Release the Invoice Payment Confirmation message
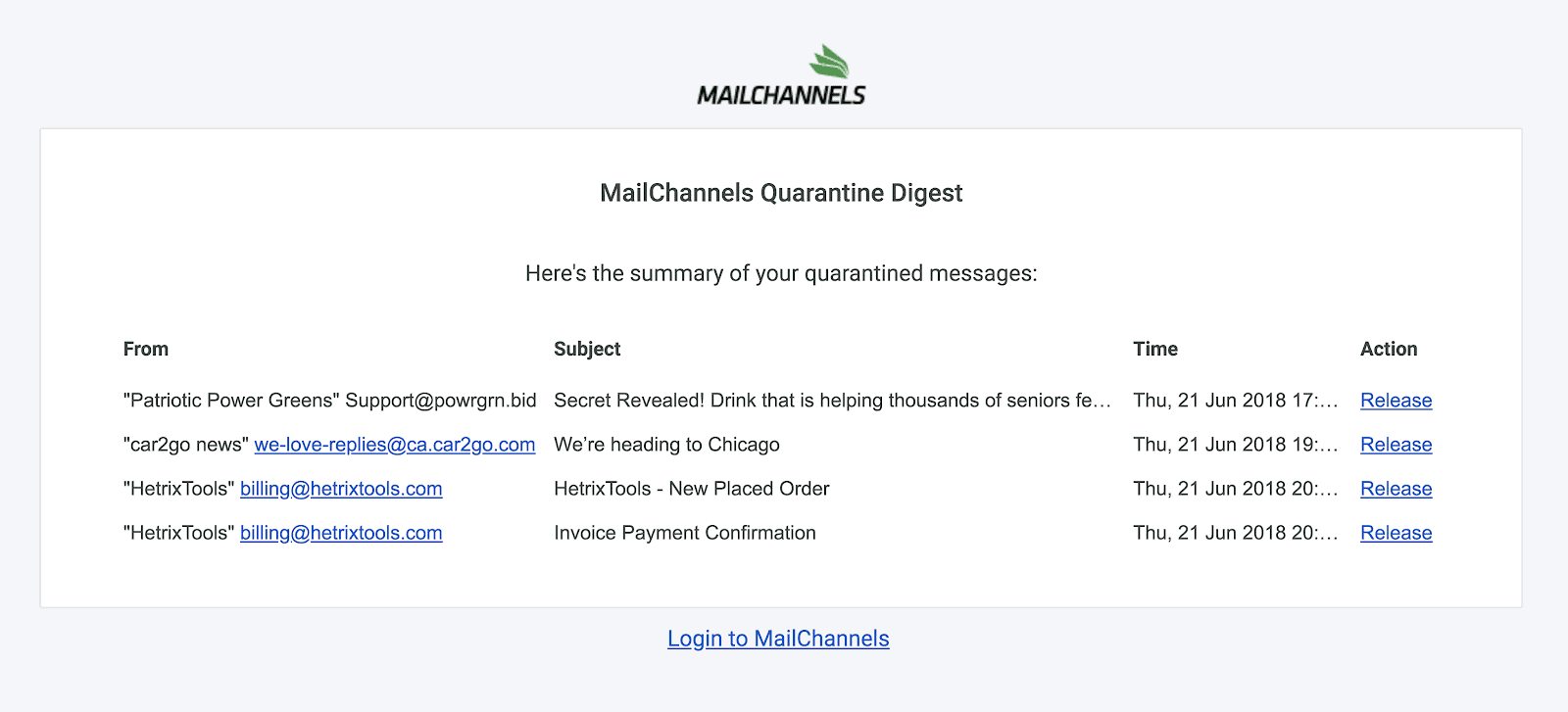The height and width of the screenshot is (712, 1568). [1396, 533]
